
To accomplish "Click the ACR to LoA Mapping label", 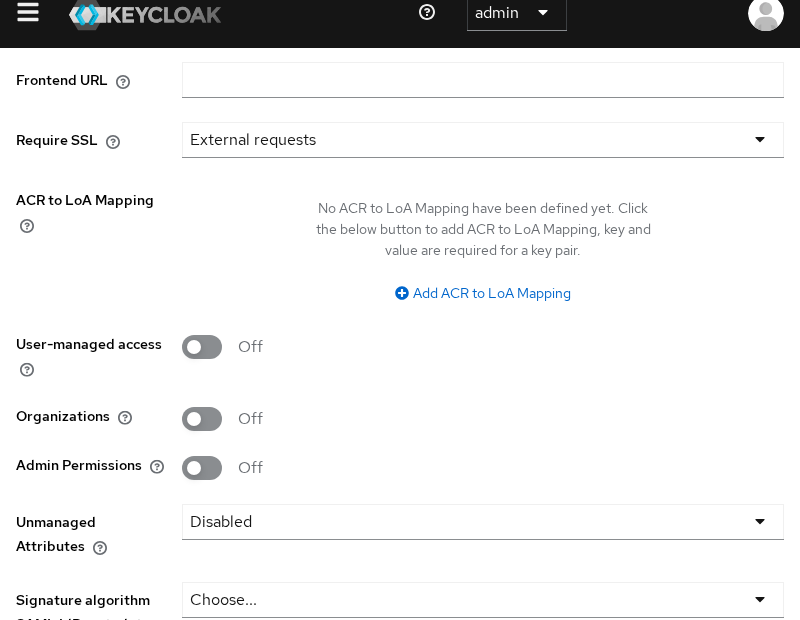I will [85, 200].
